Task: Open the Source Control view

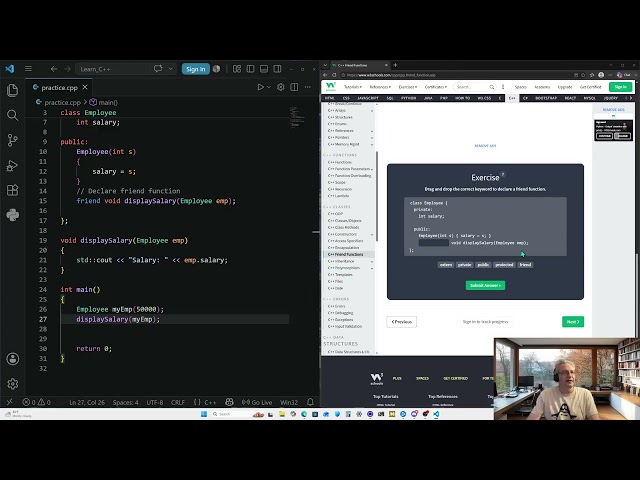Action: 13,140
